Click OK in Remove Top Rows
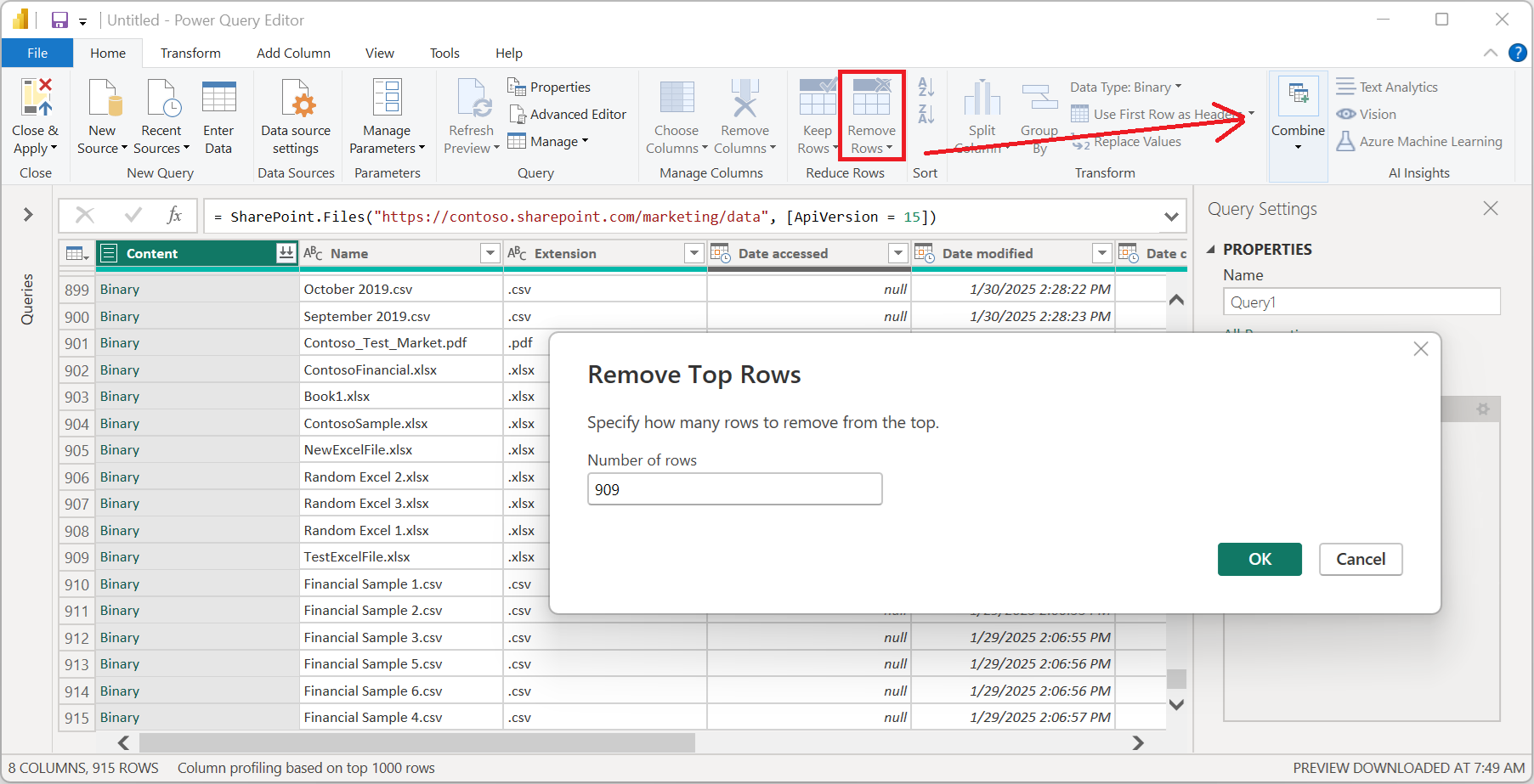Viewport: 1534px width, 784px height. (x=1259, y=559)
